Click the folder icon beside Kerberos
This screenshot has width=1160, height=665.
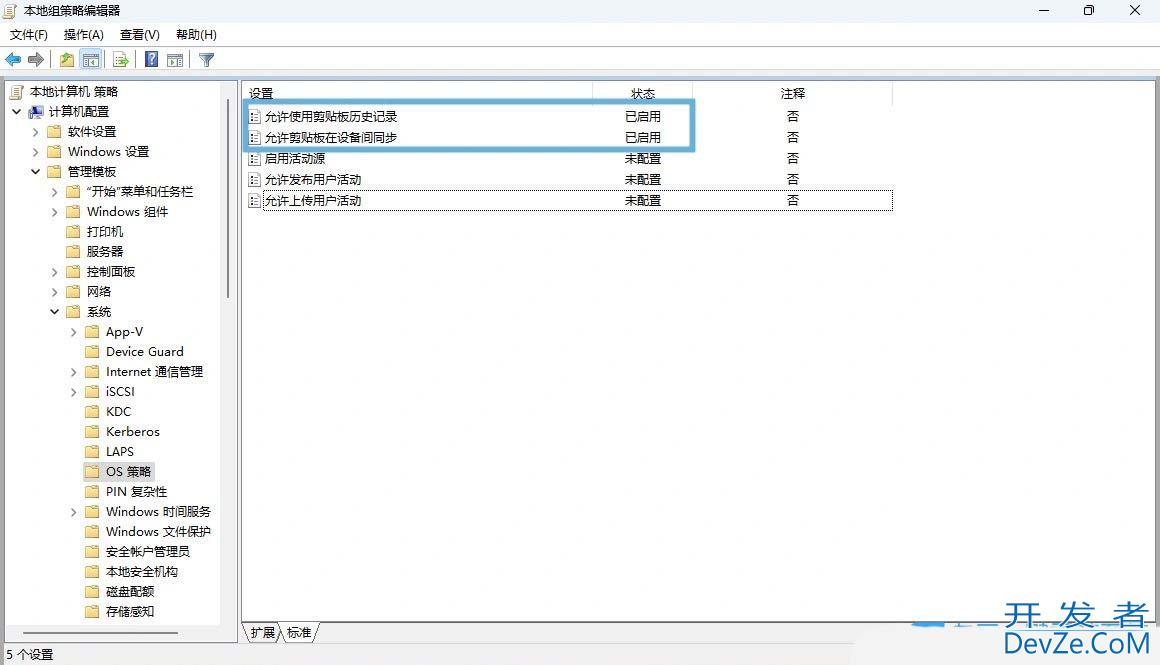click(92, 431)
